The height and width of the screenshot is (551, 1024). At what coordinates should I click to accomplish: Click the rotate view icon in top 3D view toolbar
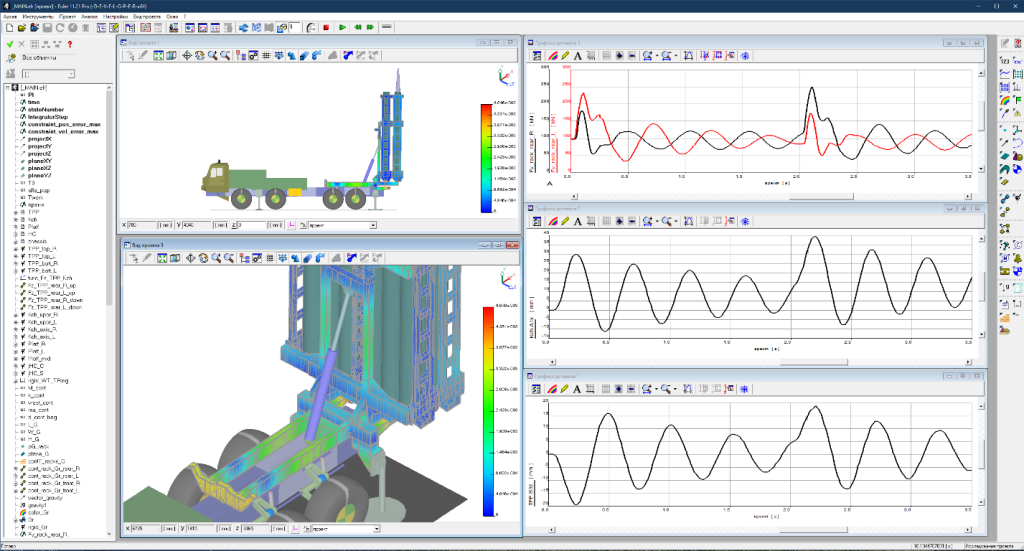[199, 55]
